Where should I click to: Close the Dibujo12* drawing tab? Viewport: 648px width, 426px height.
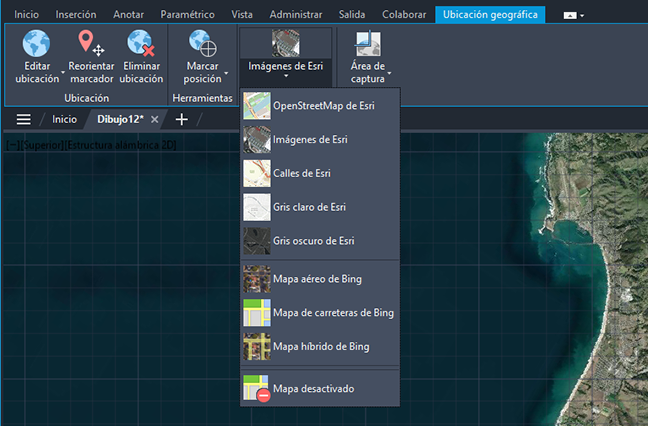tap(155, 119)
